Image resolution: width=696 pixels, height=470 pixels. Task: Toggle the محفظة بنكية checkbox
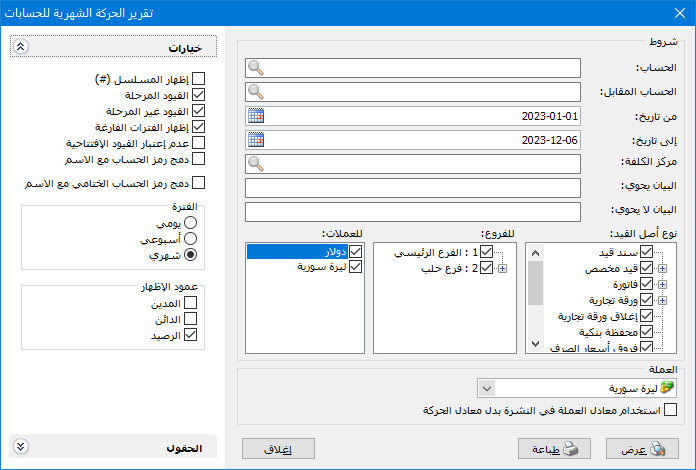click(646, 332)
